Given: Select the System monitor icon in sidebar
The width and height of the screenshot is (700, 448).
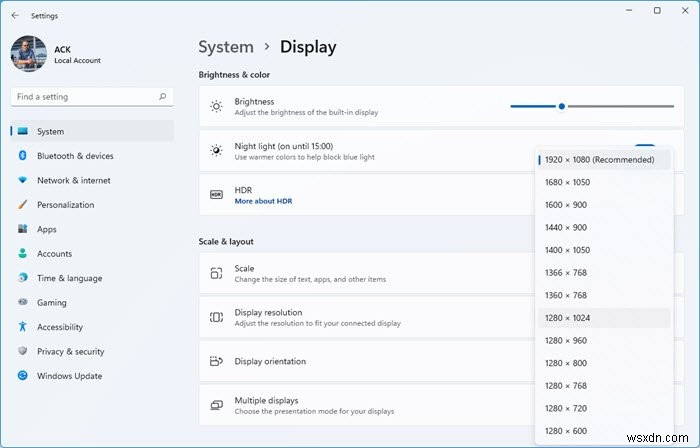Looking at the screenshot, I should pyautogui.click(x=23, y=131).
